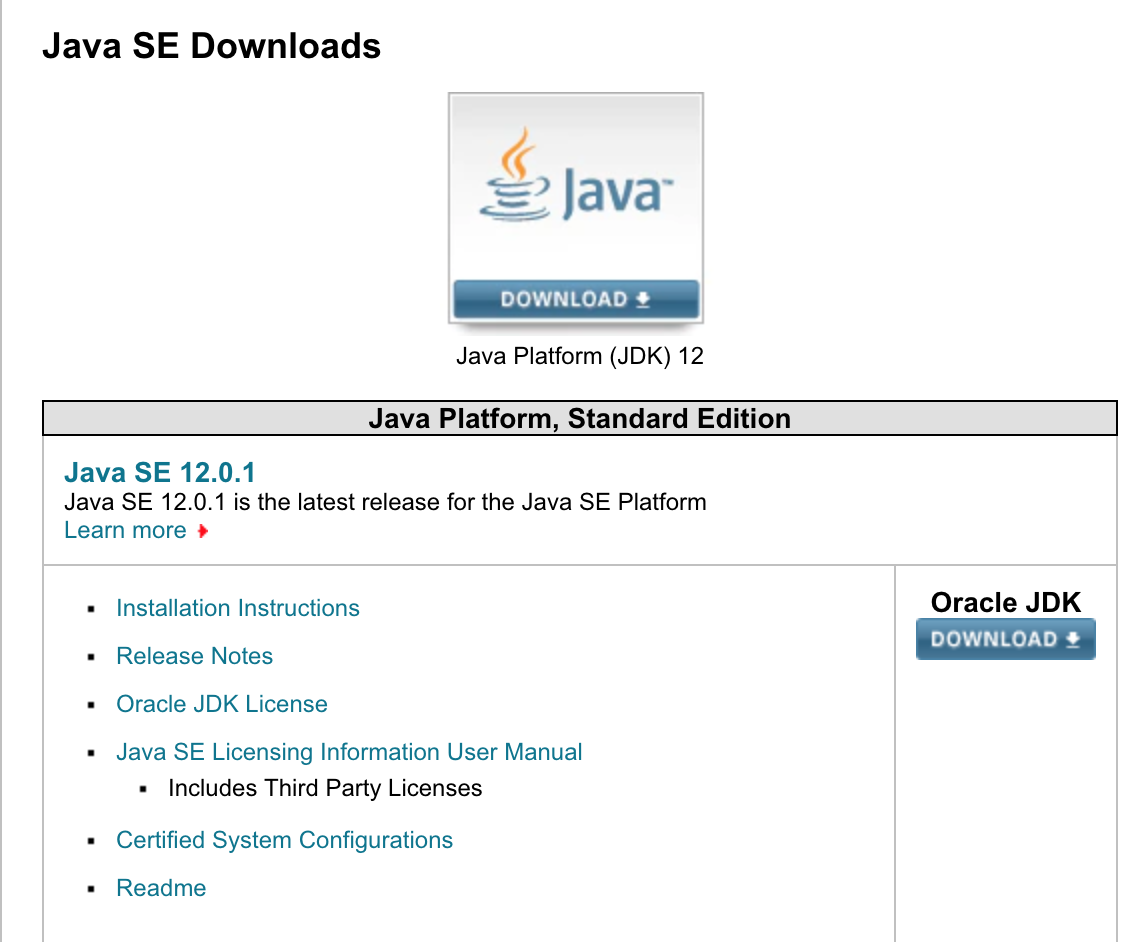This screenshot has width=1124, height=942.
Task: Open Certified System Configurations link
Action: click(285, 840)
